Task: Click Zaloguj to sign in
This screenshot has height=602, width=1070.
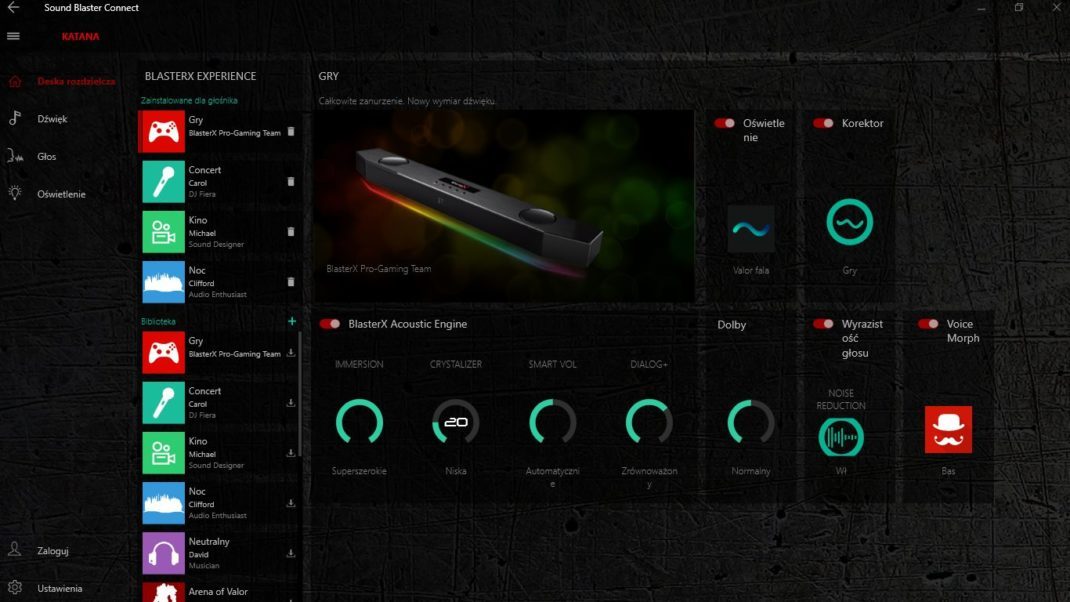Action: [x=52, y=550]
